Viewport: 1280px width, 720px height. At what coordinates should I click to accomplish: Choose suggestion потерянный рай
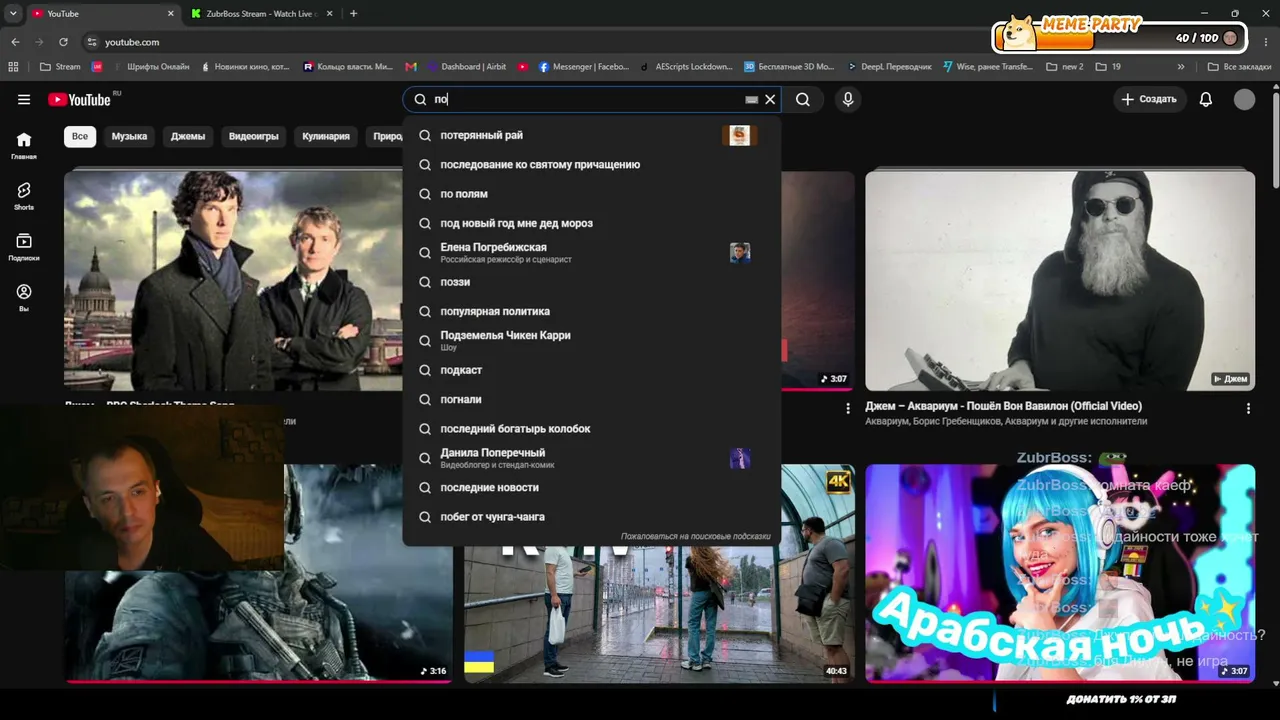592,135
